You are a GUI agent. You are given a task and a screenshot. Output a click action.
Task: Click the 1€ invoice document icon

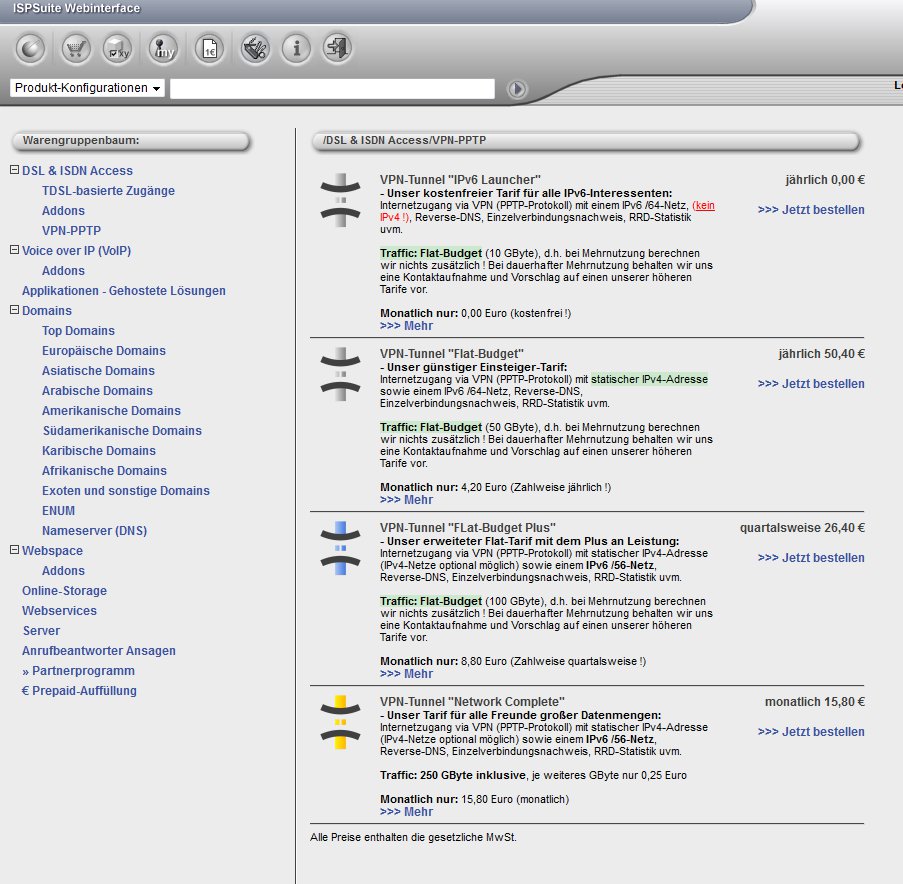click(x=209, y=47)
